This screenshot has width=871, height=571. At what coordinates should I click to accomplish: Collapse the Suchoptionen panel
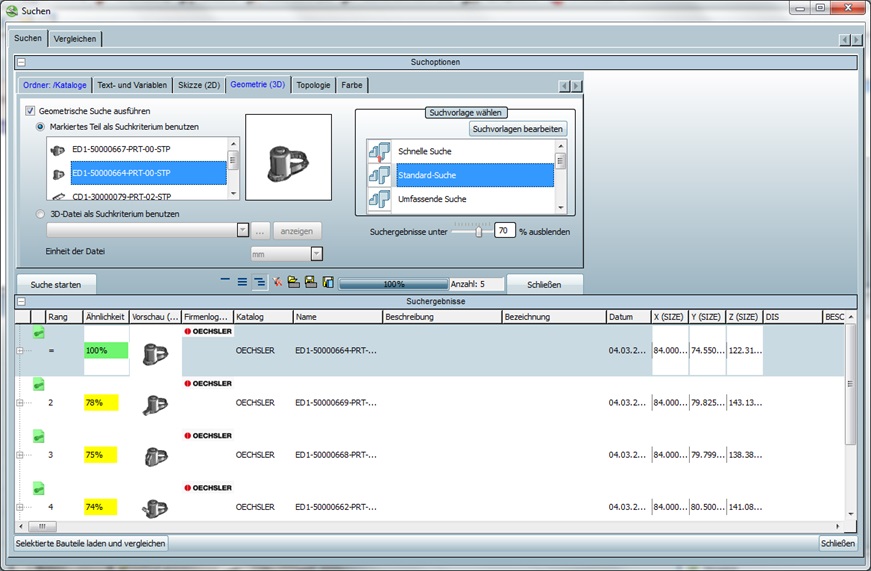[20, 62]
